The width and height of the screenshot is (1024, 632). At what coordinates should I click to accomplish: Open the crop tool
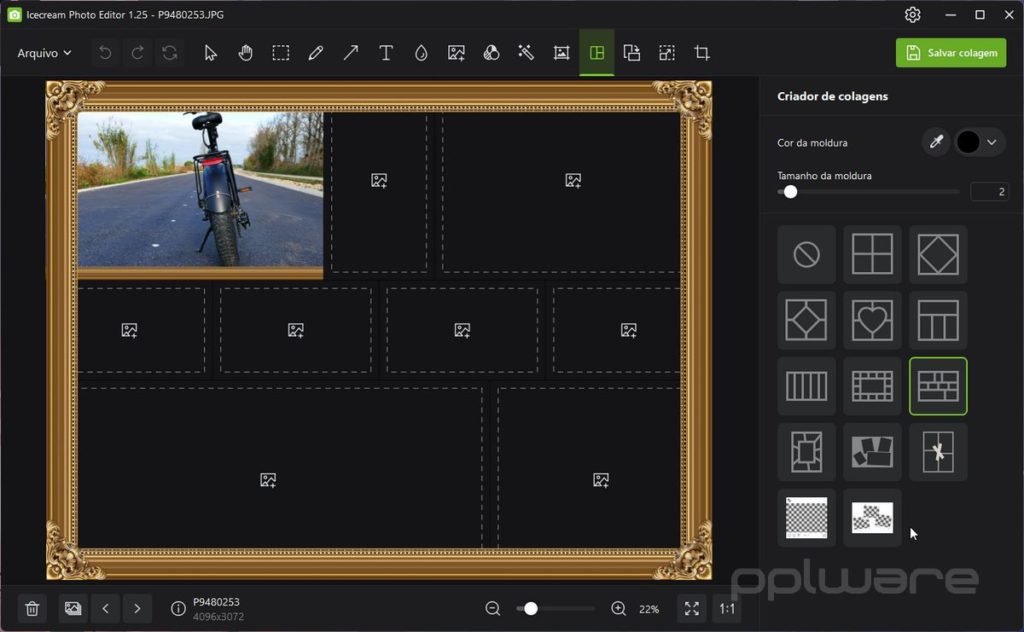click(x=702, y=53)
